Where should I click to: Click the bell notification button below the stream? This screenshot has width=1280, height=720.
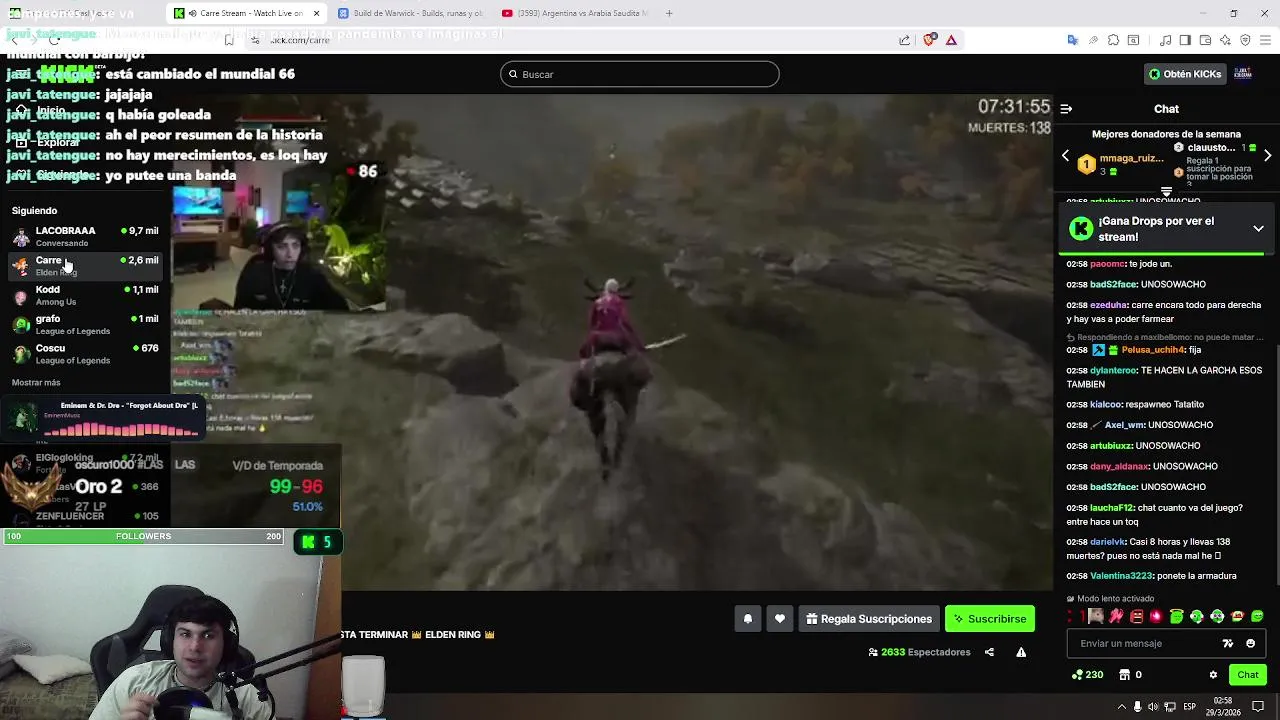[x=748, y=619]
